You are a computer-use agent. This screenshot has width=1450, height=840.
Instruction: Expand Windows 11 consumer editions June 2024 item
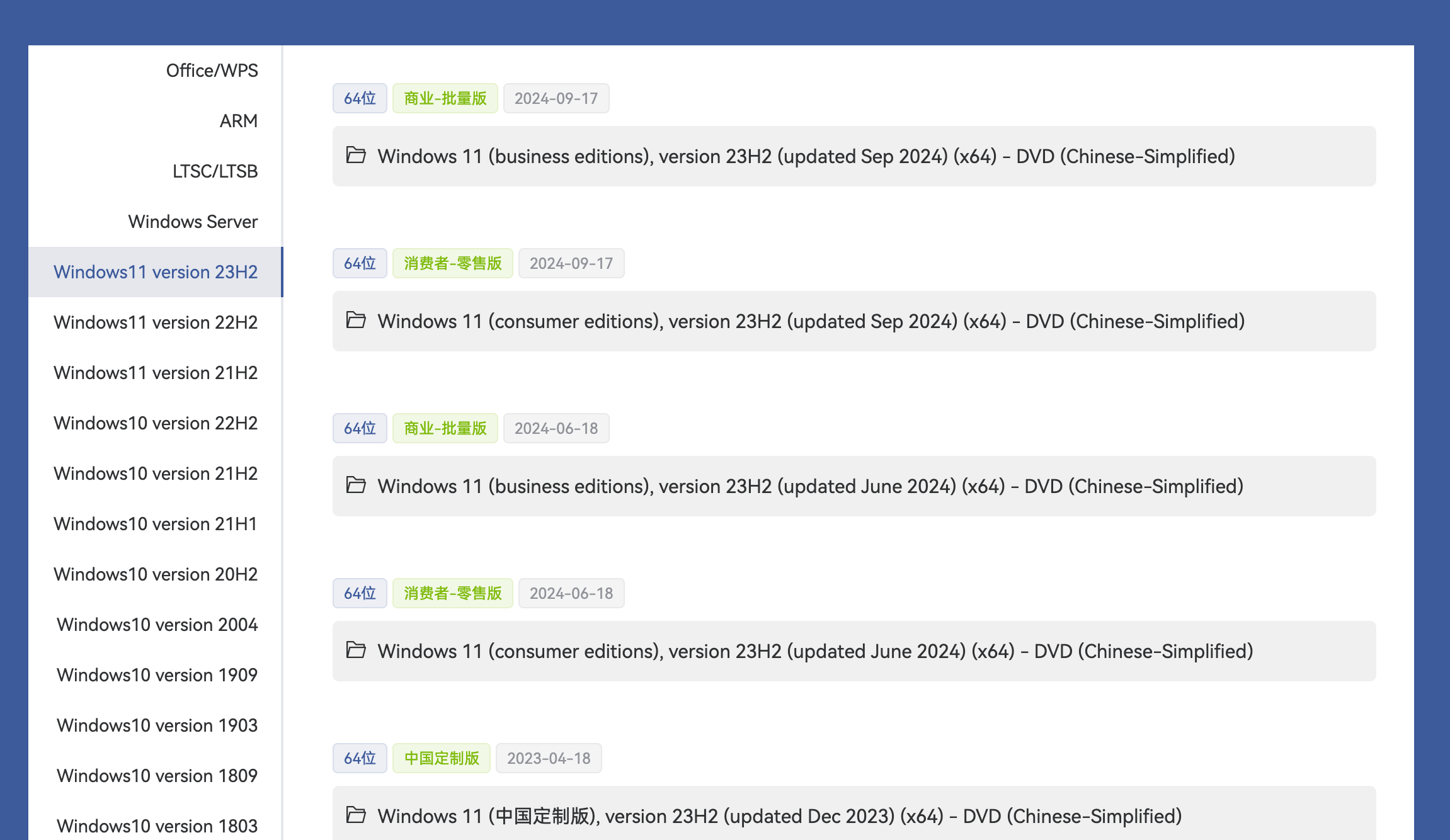point(815,651)
